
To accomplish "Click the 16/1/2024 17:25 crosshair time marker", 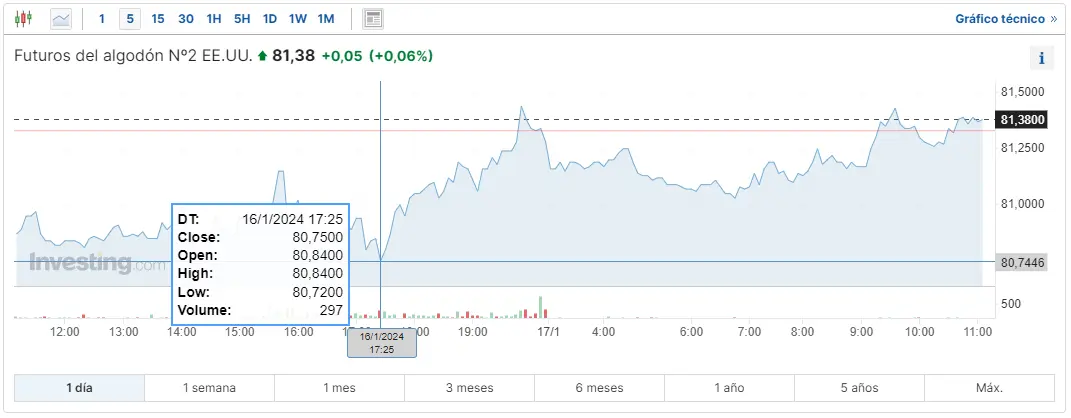I will [x=381, y=343].
